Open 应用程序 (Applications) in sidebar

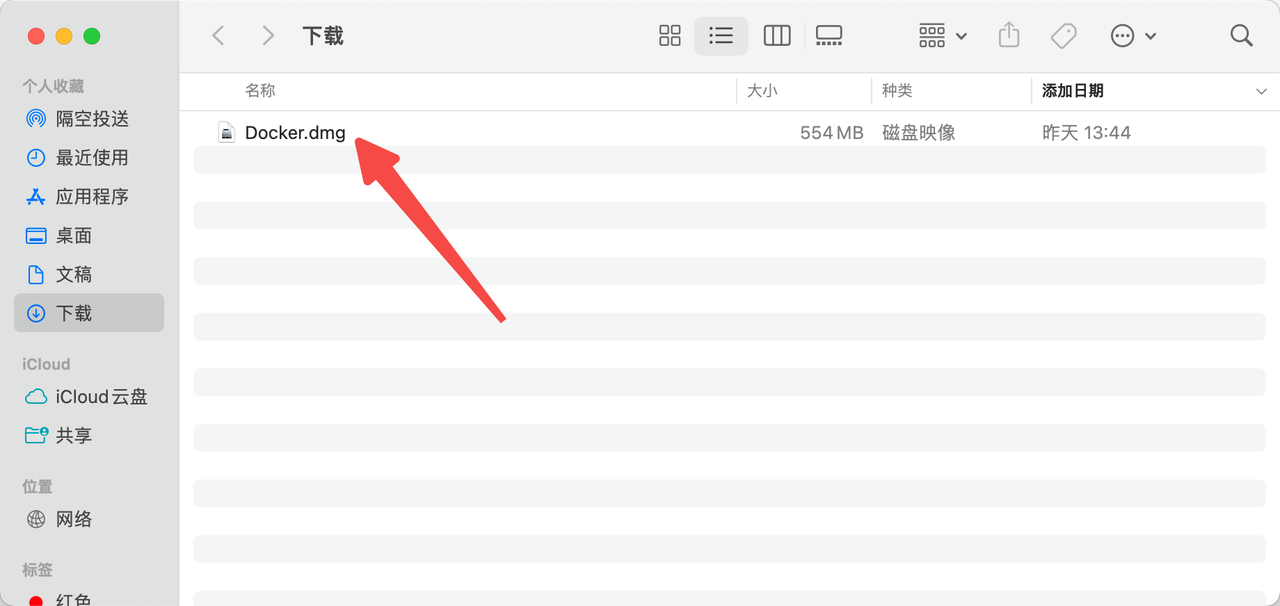click(x=92, y=197)
